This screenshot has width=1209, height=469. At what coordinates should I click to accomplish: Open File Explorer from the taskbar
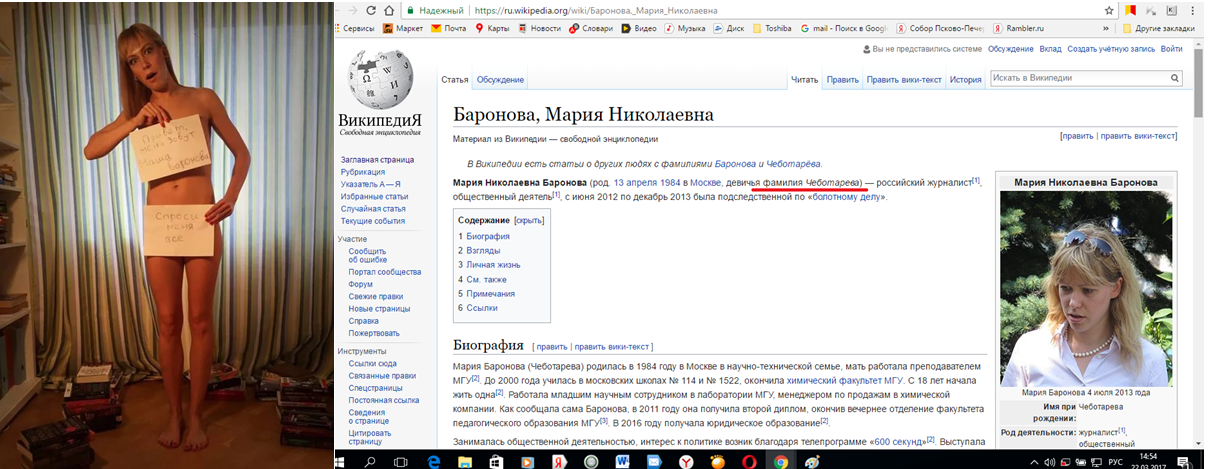(x=465, y=461)
